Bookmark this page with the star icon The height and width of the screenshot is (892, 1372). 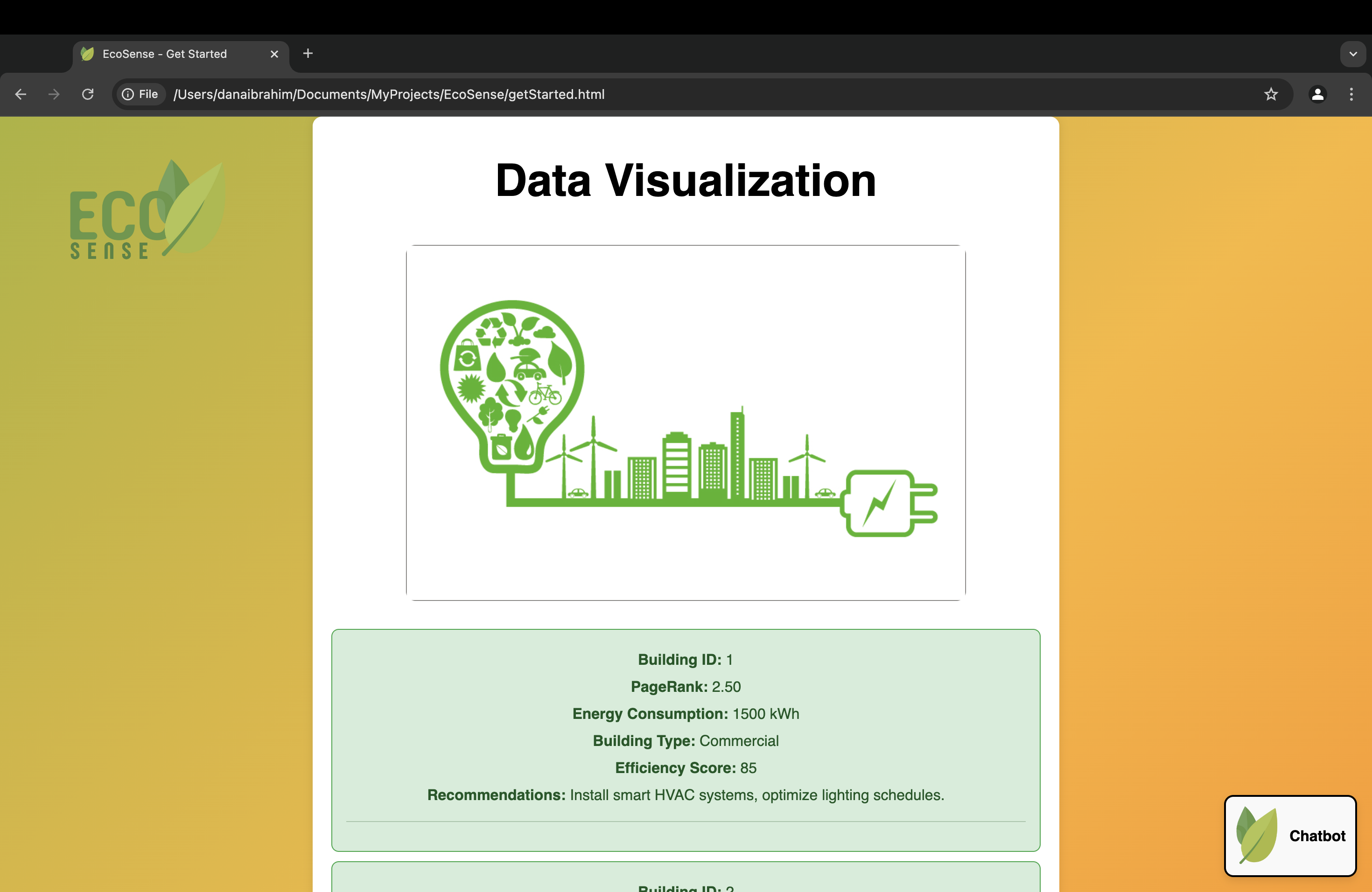tap(1271, 94)
